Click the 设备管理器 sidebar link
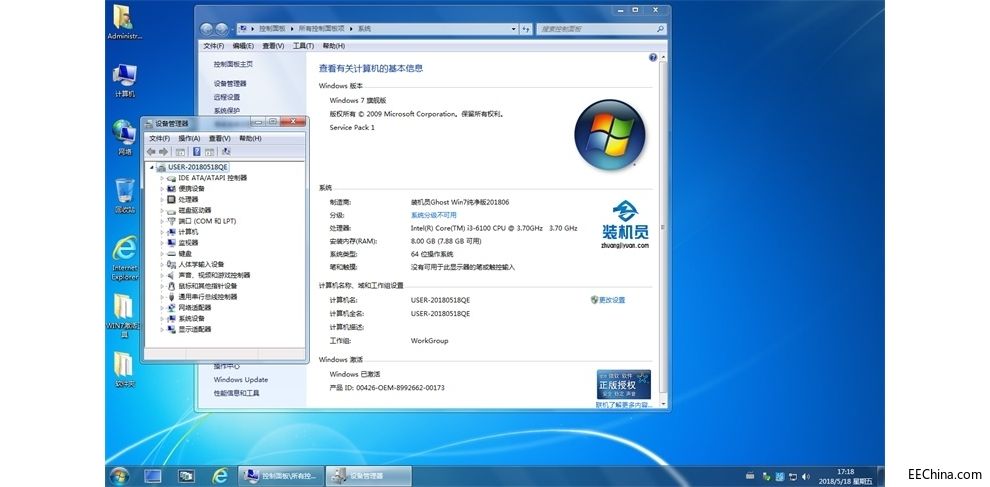This screenshot has height=487, width=990. coord(230,83)
